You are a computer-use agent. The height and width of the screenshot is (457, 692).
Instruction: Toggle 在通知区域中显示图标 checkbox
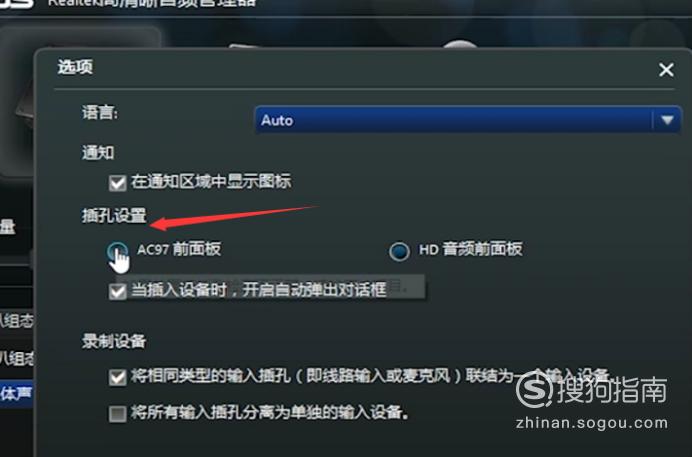click(x=117, y=182)
